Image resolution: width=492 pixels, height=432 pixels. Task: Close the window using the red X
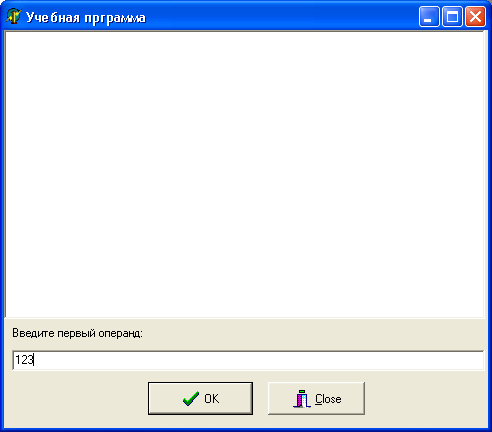[x=475, y=16]
